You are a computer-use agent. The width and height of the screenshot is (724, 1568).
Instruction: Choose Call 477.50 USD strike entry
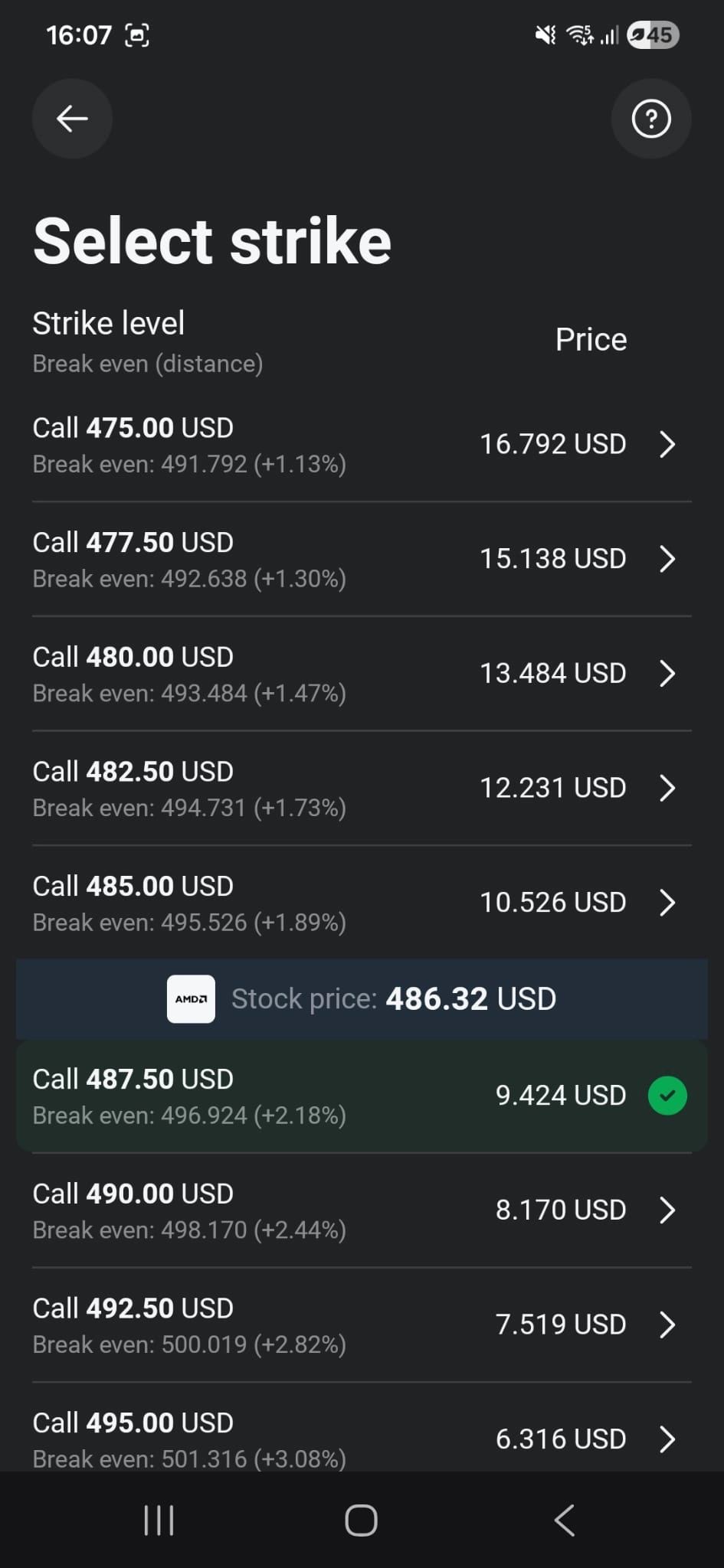pyautogui.click(x=362, y=559)
